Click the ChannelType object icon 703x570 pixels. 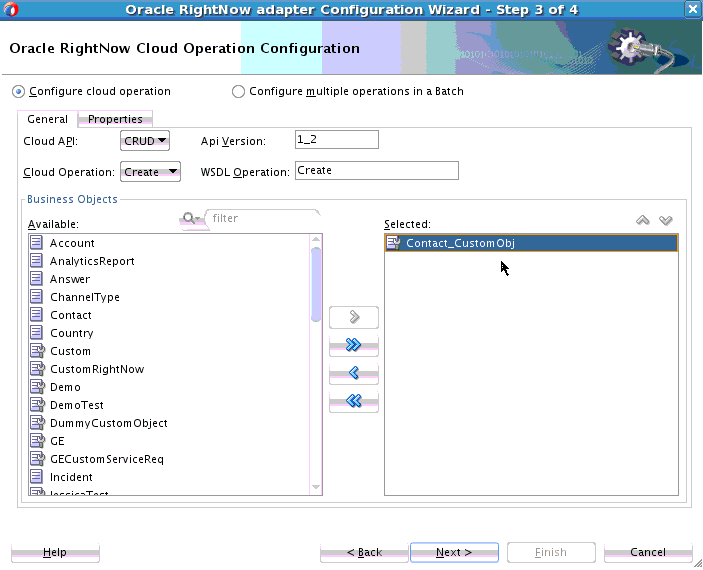pos(36,296)
